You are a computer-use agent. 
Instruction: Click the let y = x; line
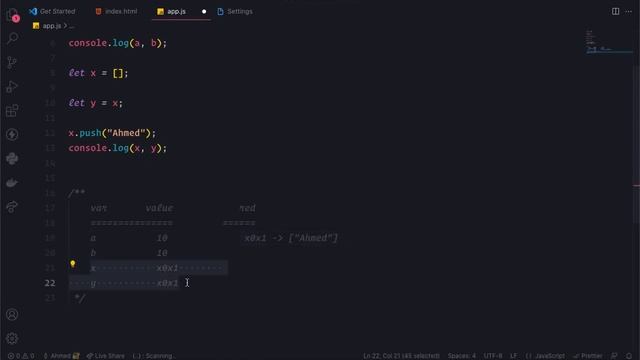click(x=96, y=103)
